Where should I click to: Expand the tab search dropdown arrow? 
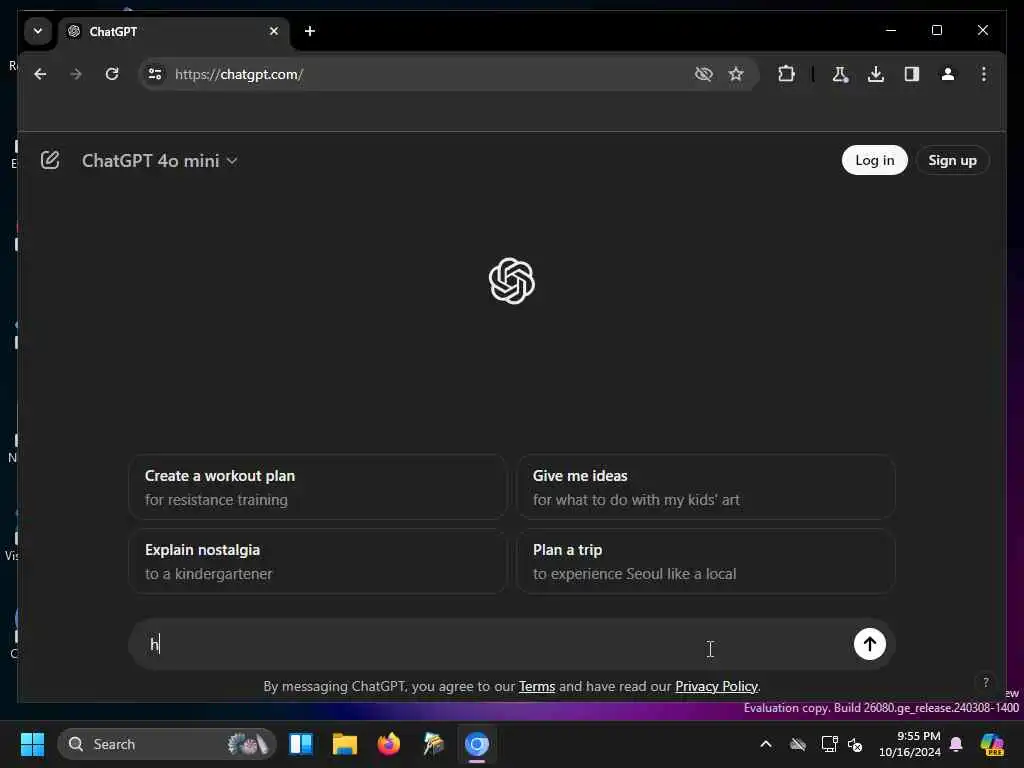coord(38,31)
